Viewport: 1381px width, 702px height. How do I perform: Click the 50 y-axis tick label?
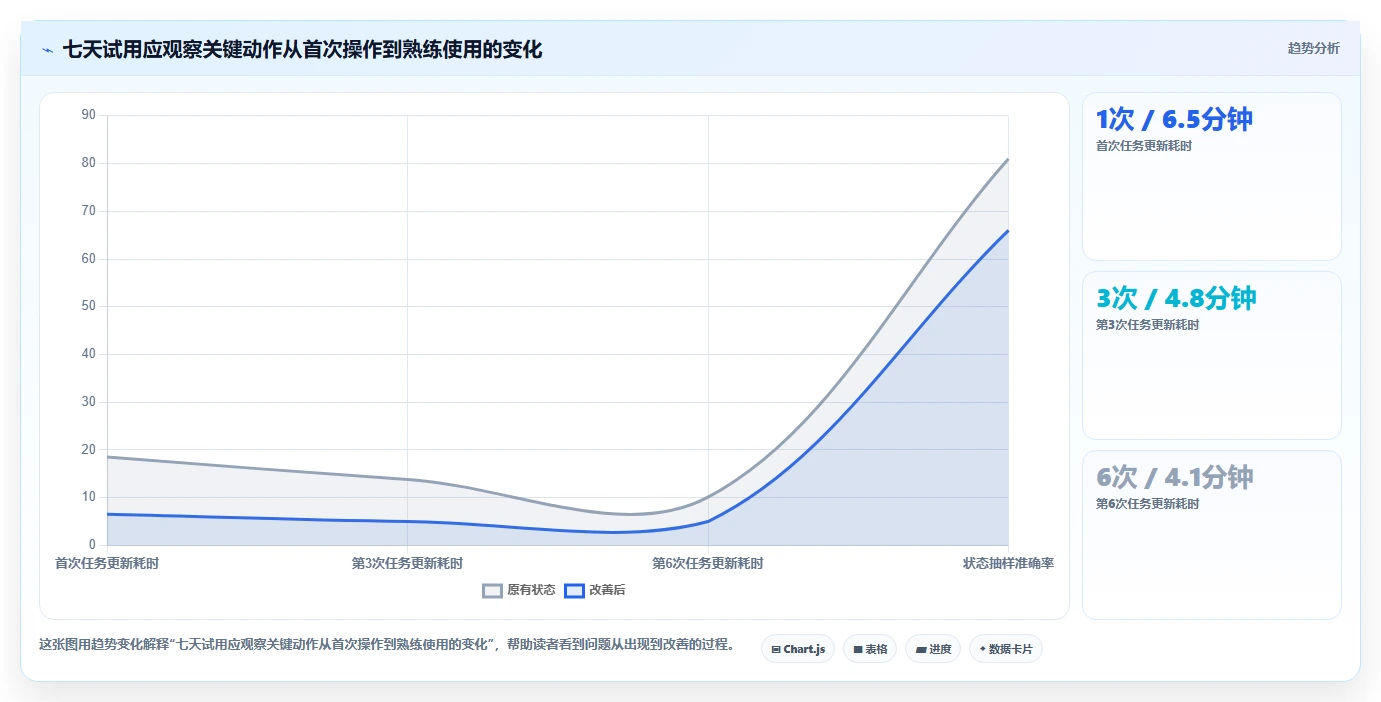pos(88,306)
